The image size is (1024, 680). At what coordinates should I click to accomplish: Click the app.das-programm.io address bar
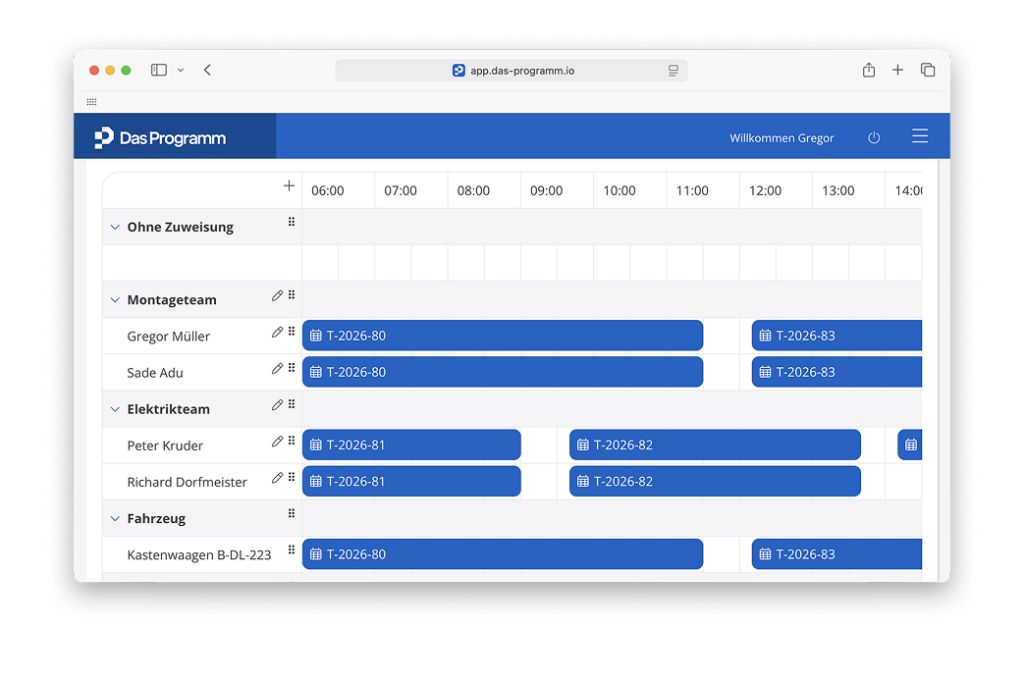512,71
